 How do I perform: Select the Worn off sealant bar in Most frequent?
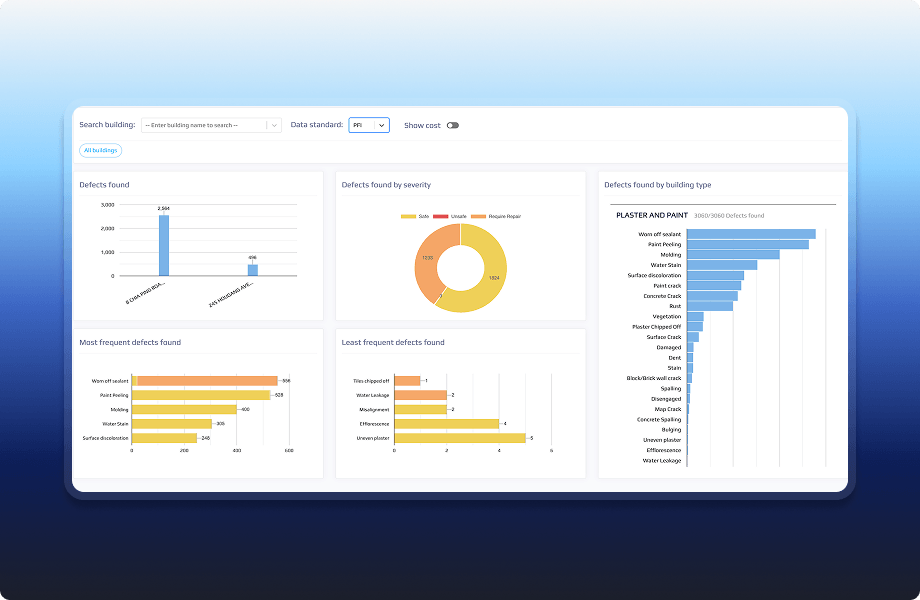204,381
